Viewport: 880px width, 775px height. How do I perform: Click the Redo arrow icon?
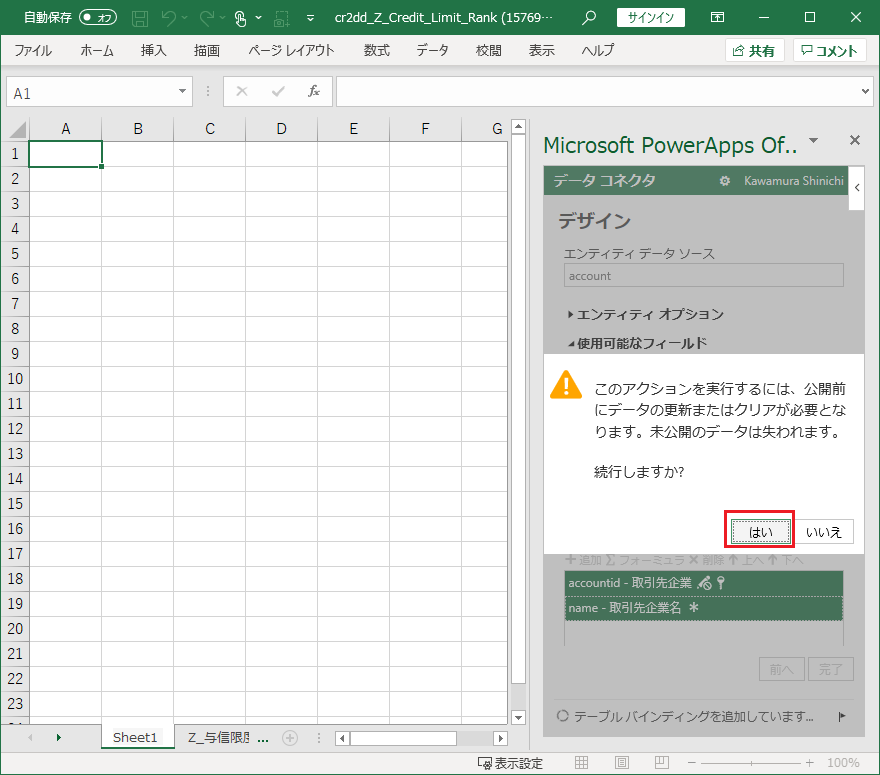point(207,18)
